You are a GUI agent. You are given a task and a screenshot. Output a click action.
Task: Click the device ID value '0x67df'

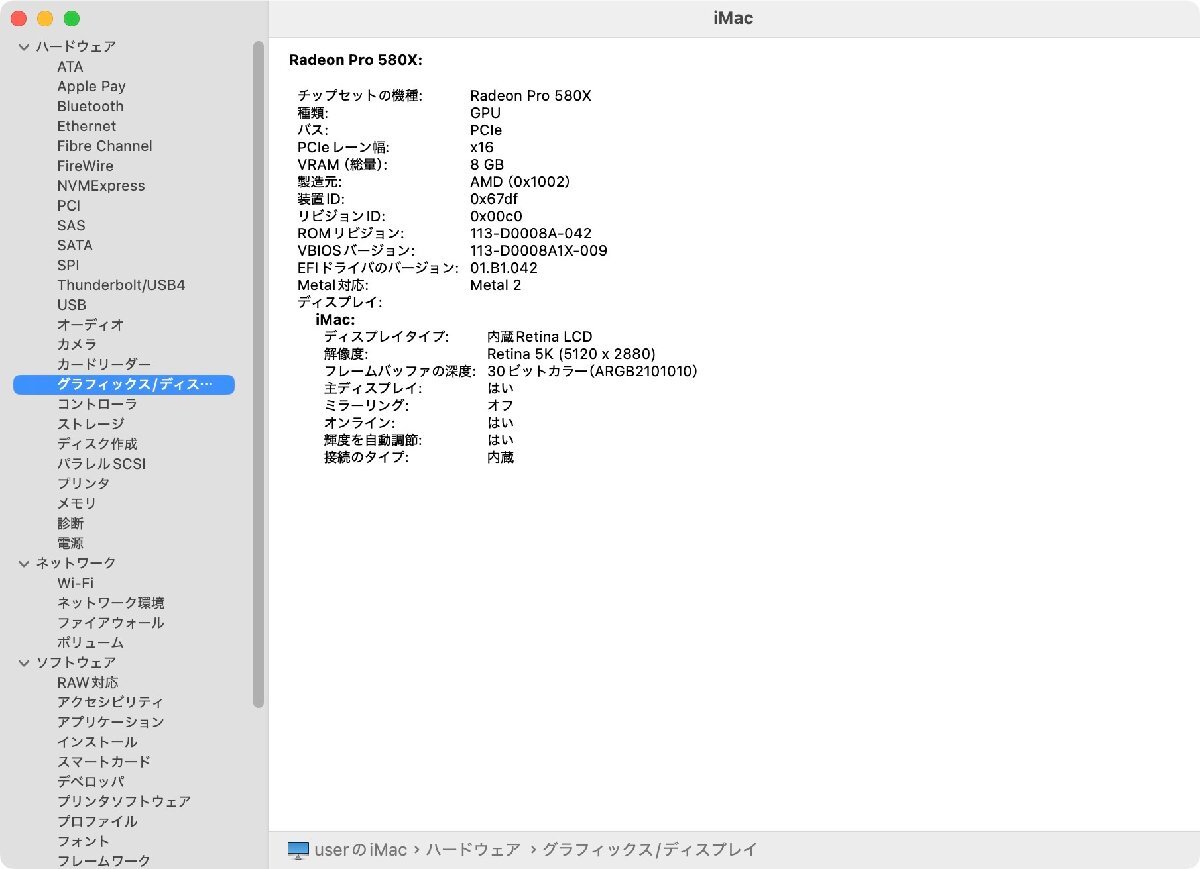[494, 199]
